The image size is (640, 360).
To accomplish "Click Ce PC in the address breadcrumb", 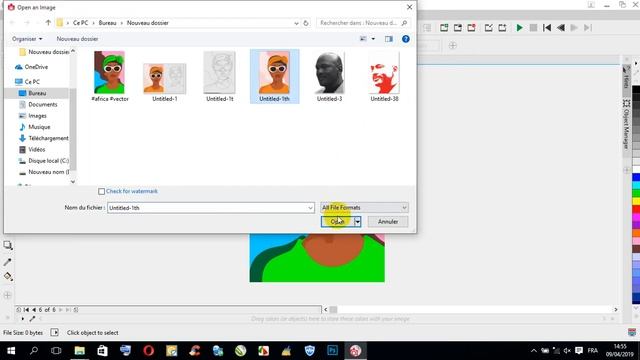I will click(x=80, y=23).
